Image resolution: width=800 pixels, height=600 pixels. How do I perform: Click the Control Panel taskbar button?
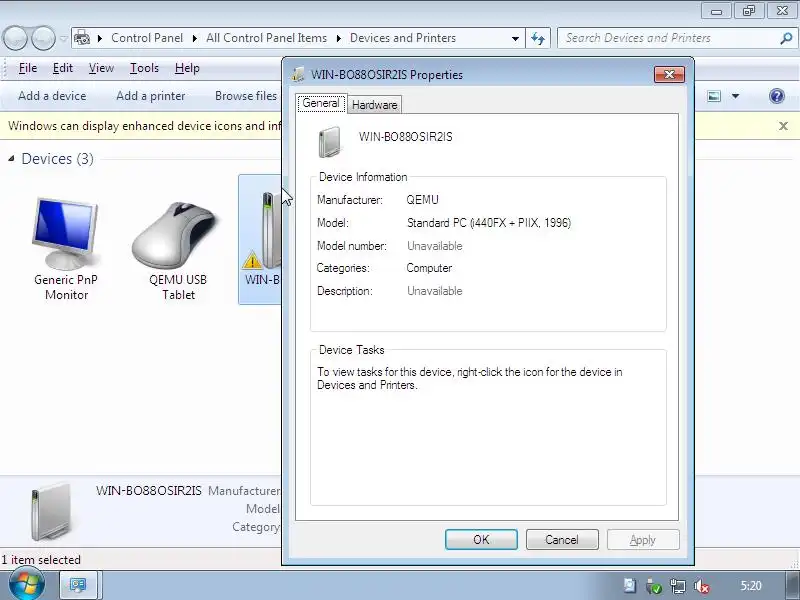(78, 585)
